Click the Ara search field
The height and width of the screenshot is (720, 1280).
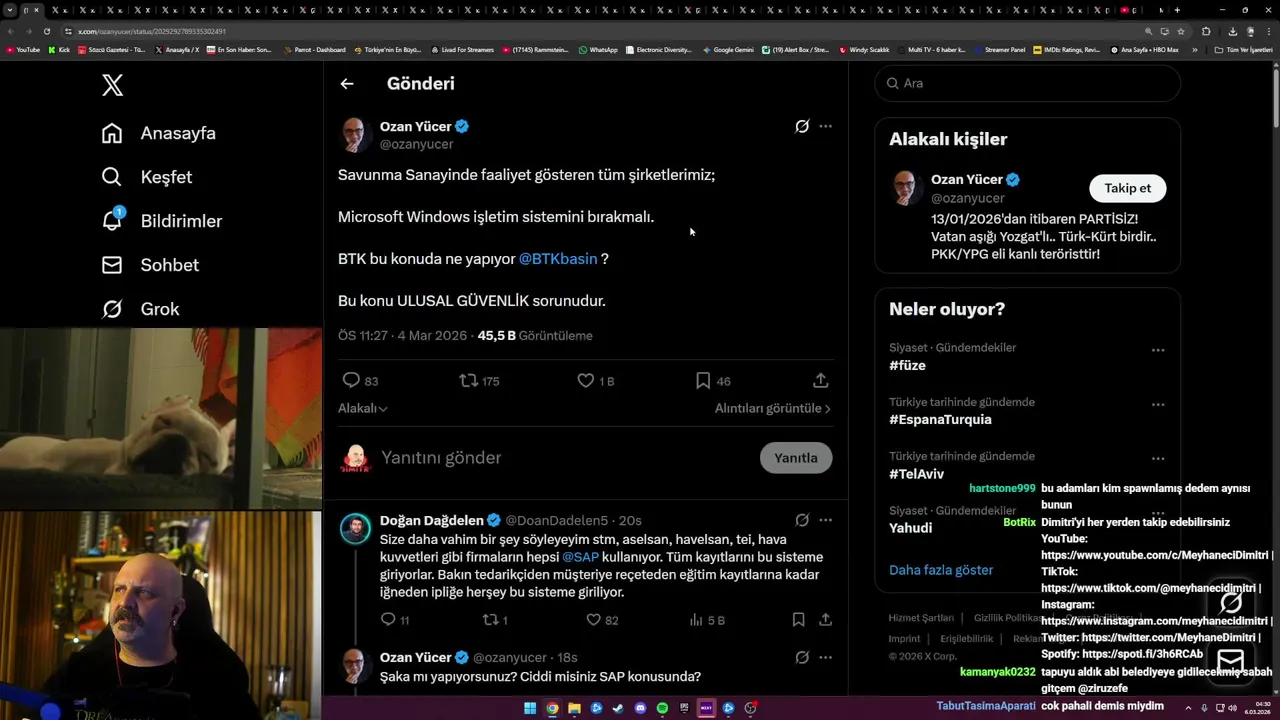tap(1027, 84)
